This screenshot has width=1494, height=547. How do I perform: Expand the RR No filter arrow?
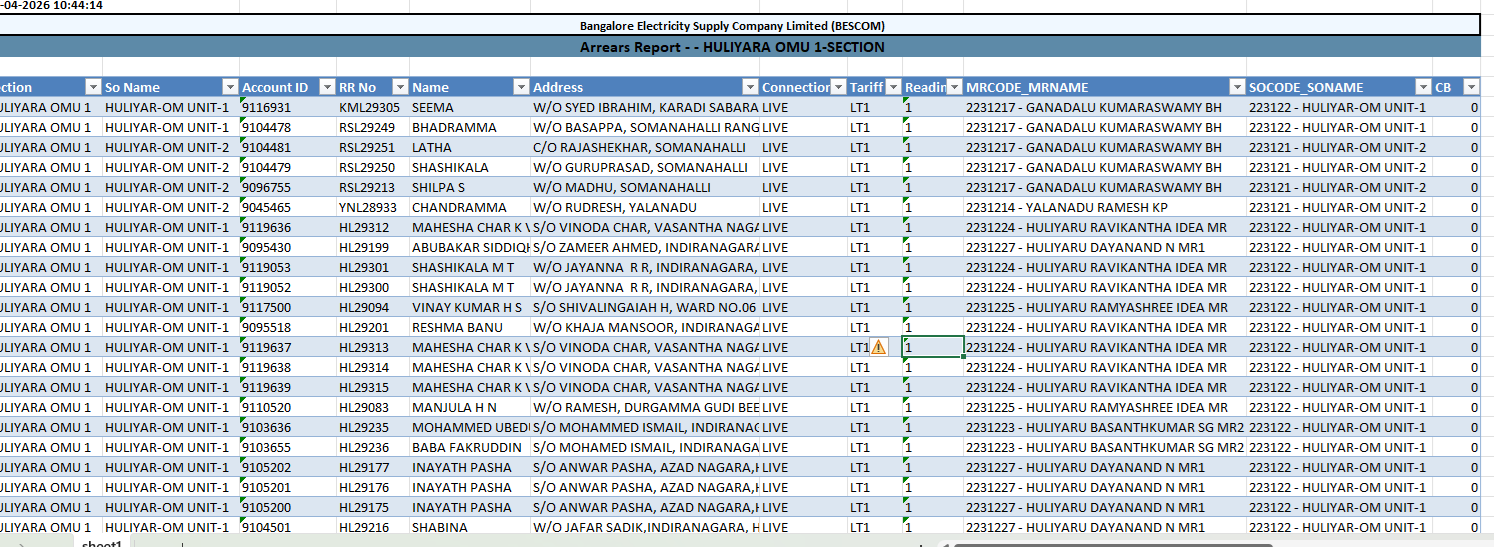click(x=400, y=87)
